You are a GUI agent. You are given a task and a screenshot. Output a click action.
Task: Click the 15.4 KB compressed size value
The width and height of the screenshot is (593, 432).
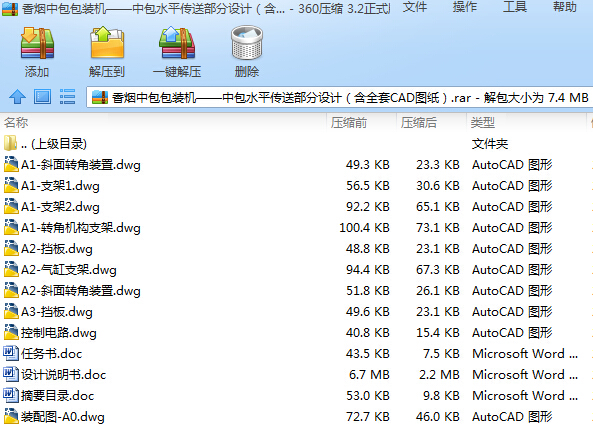[438, 332]
